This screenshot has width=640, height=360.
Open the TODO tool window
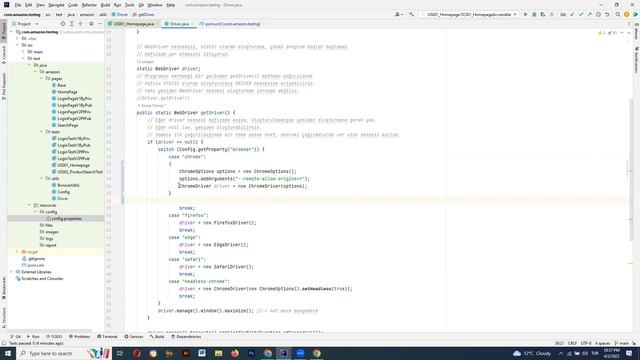click(x=54, y=336)
